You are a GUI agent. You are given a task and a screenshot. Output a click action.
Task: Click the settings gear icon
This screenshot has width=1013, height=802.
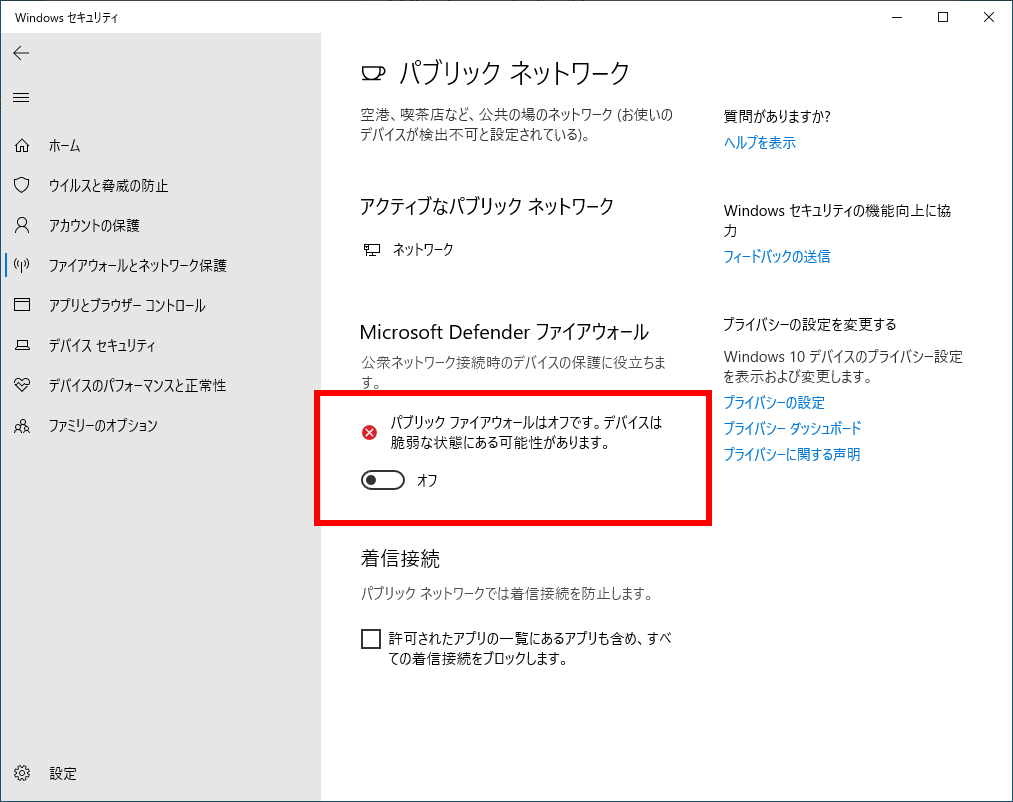pyautogui.click(x=22, y=773)
